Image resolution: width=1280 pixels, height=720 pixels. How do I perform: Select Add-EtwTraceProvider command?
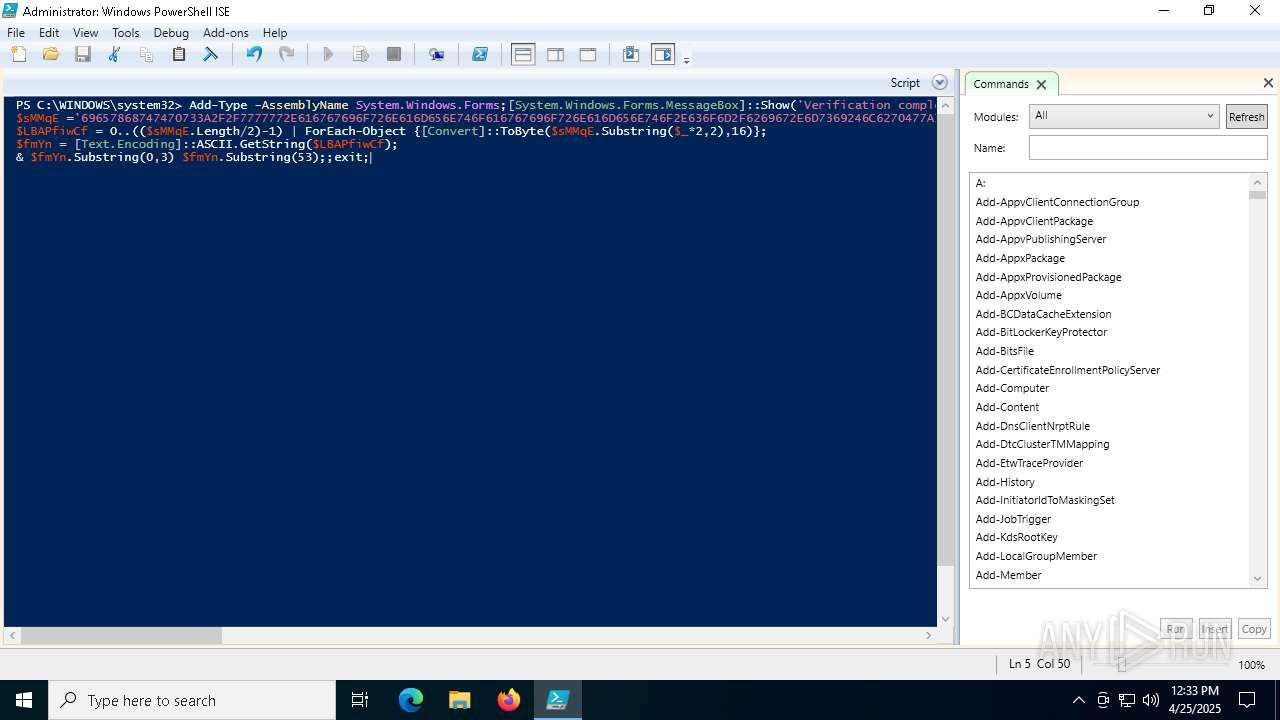(x=1029, y=463)
